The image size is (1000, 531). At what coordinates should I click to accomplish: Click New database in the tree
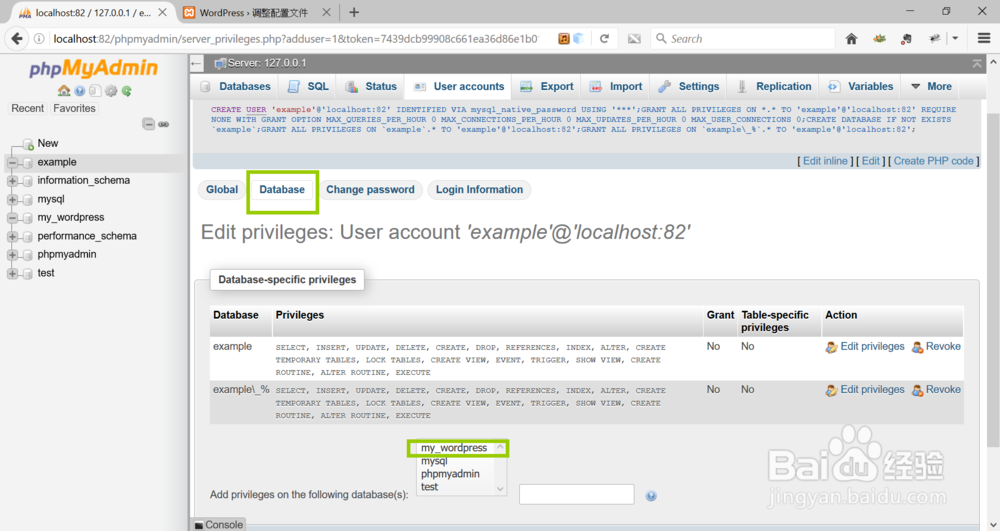point(47,143)
